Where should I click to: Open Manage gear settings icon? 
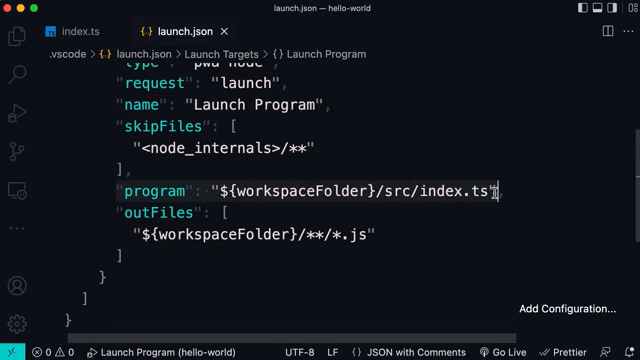[x=17, y=324]
